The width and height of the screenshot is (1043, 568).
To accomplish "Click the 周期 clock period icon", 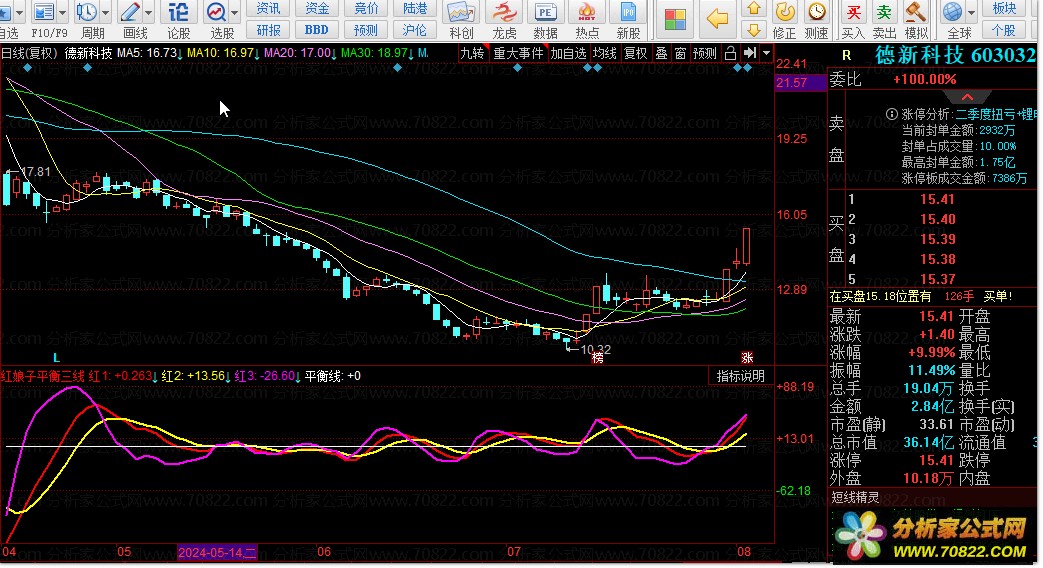I will 86,12.
